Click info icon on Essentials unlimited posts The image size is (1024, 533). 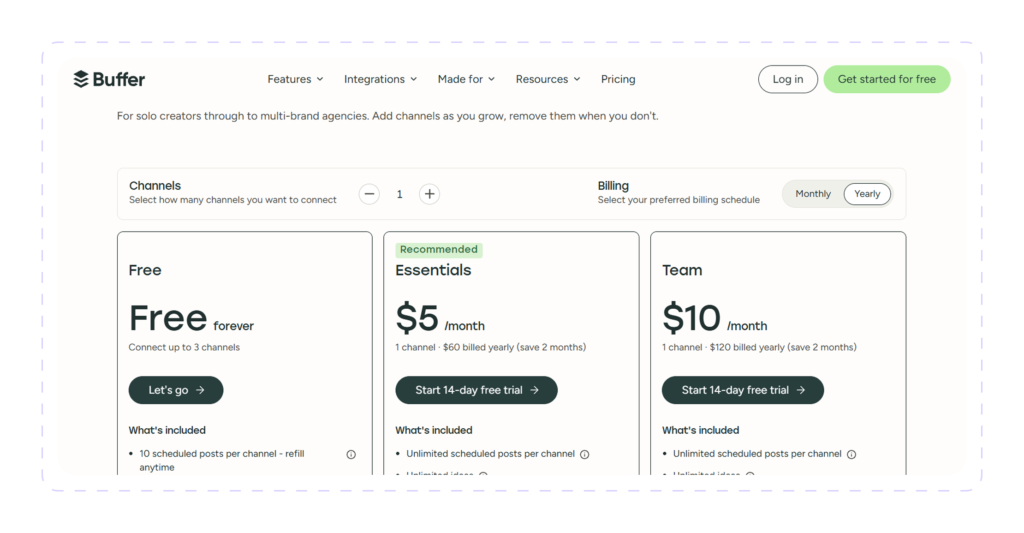(x=584, y=455)
